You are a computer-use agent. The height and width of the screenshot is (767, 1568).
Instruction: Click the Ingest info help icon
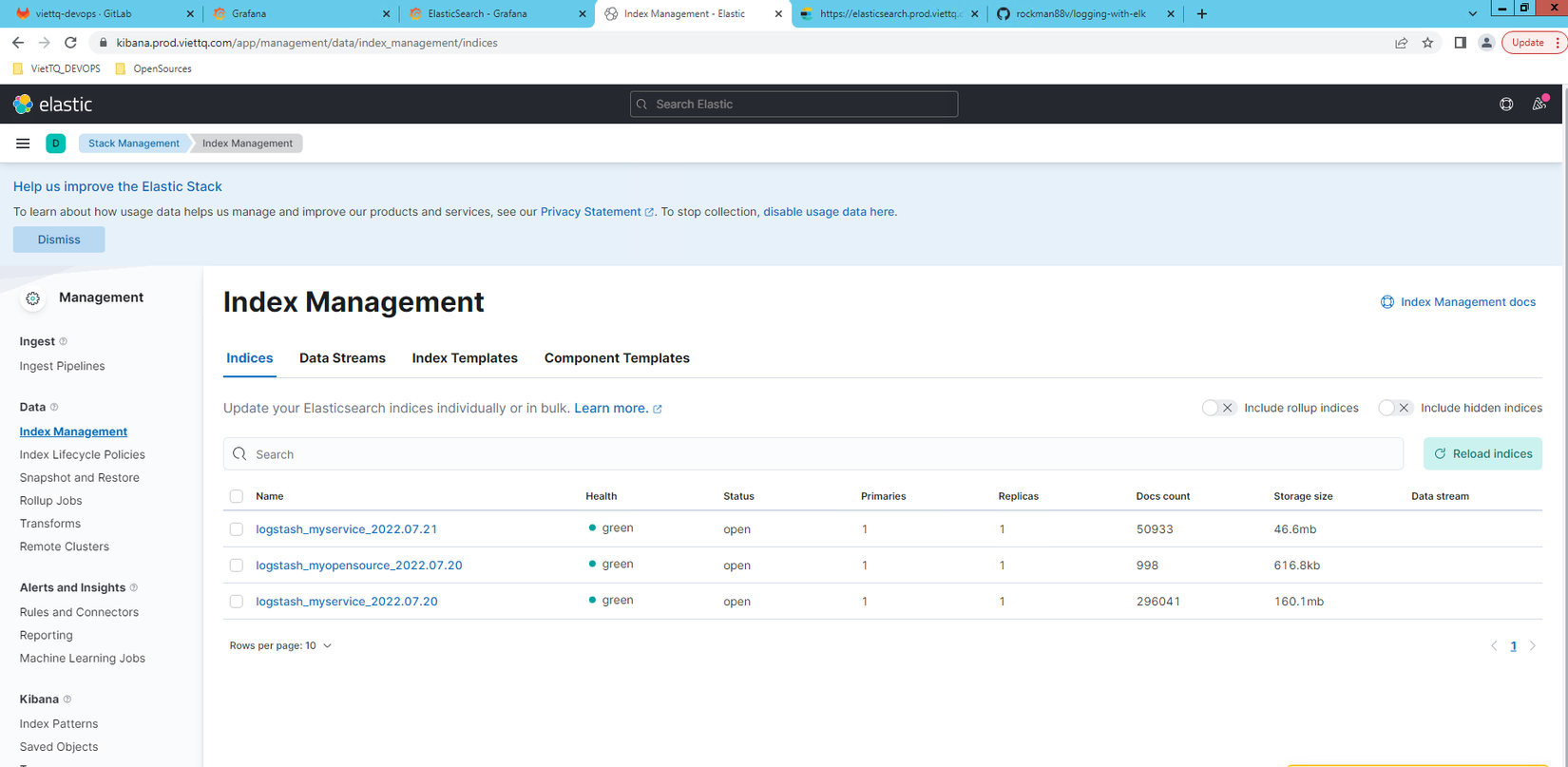coord(64,341)
